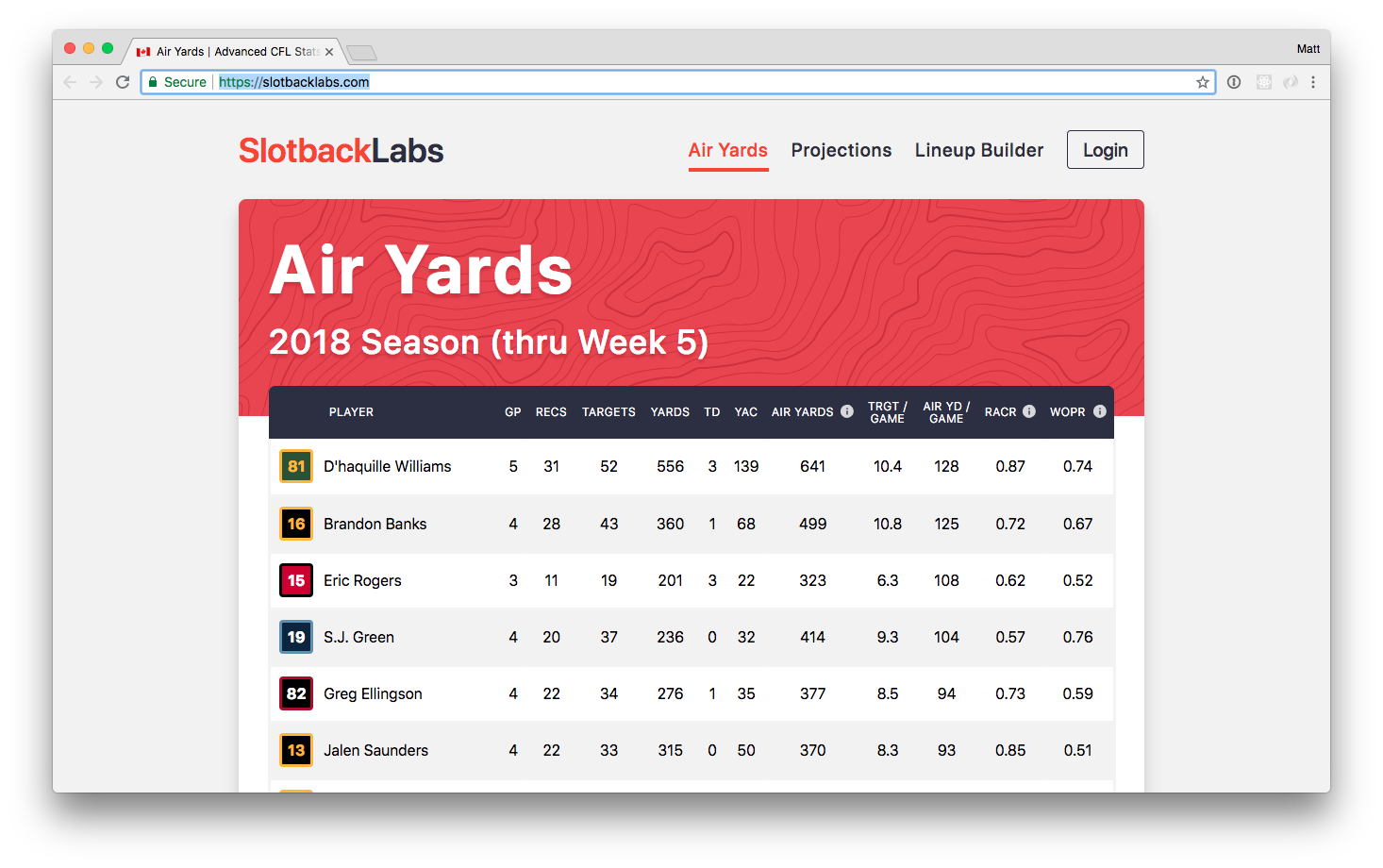Select player name Greg Ellingson
The height and width of the screenshot is (868, 1383).
click(373, 693)
